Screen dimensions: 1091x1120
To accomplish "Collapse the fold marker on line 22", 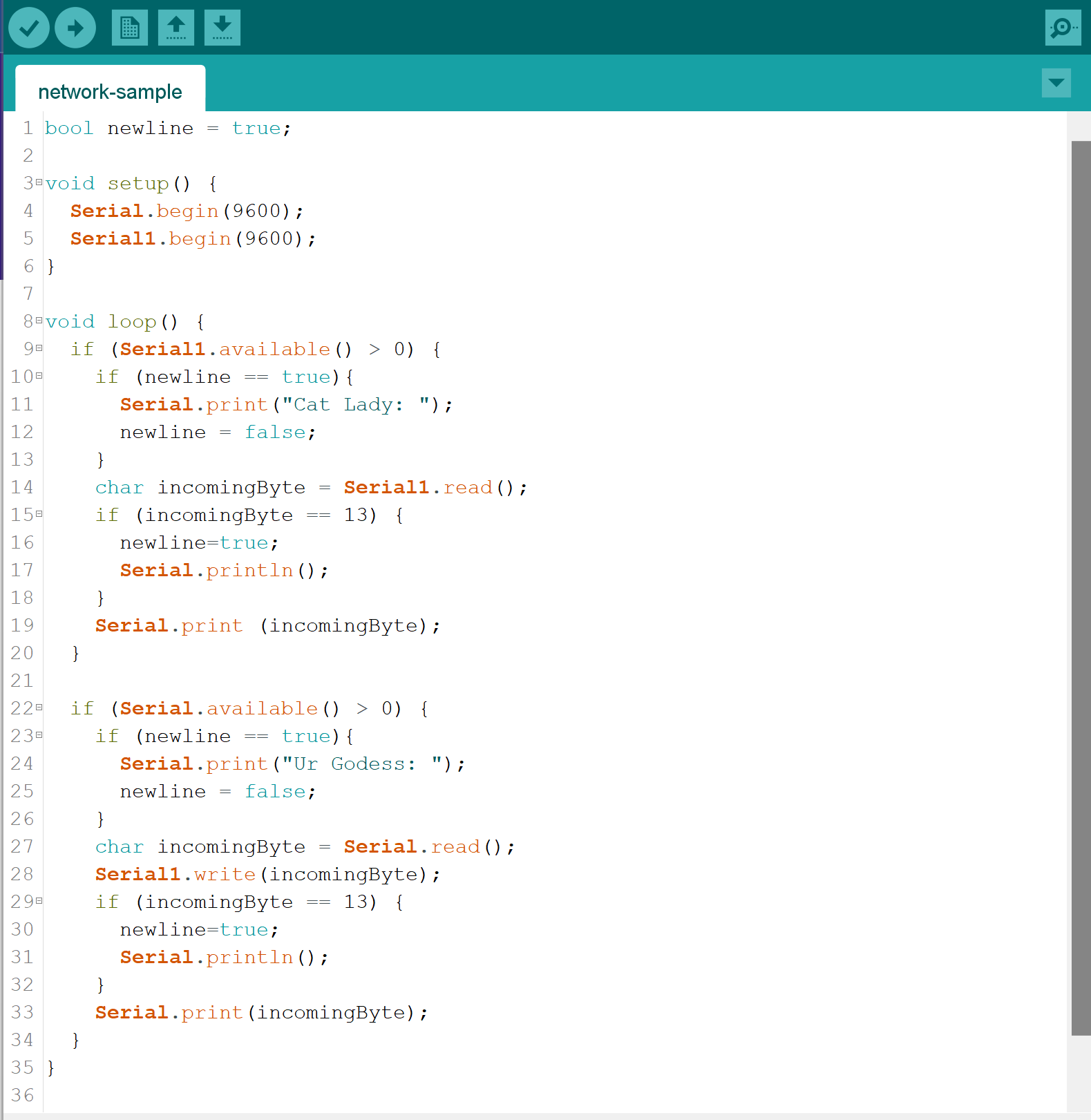I will click(39, 708).
